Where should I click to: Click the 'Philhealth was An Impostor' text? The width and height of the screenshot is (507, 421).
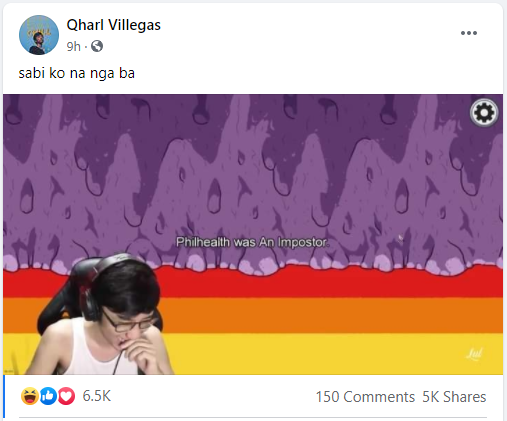coord(252,242)
